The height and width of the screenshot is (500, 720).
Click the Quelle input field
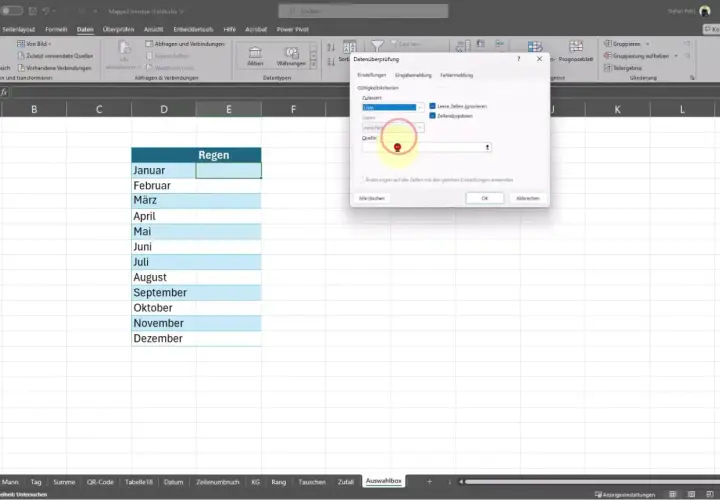(422, 147)
